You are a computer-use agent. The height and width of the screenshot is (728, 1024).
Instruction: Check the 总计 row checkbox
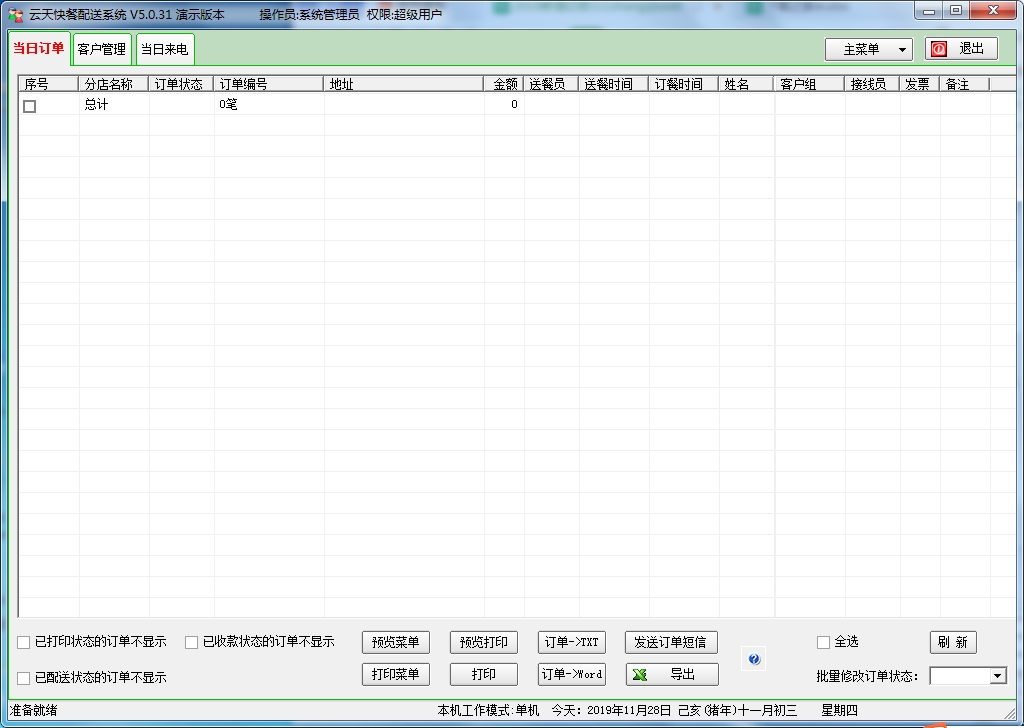click(x=30, y=106)
